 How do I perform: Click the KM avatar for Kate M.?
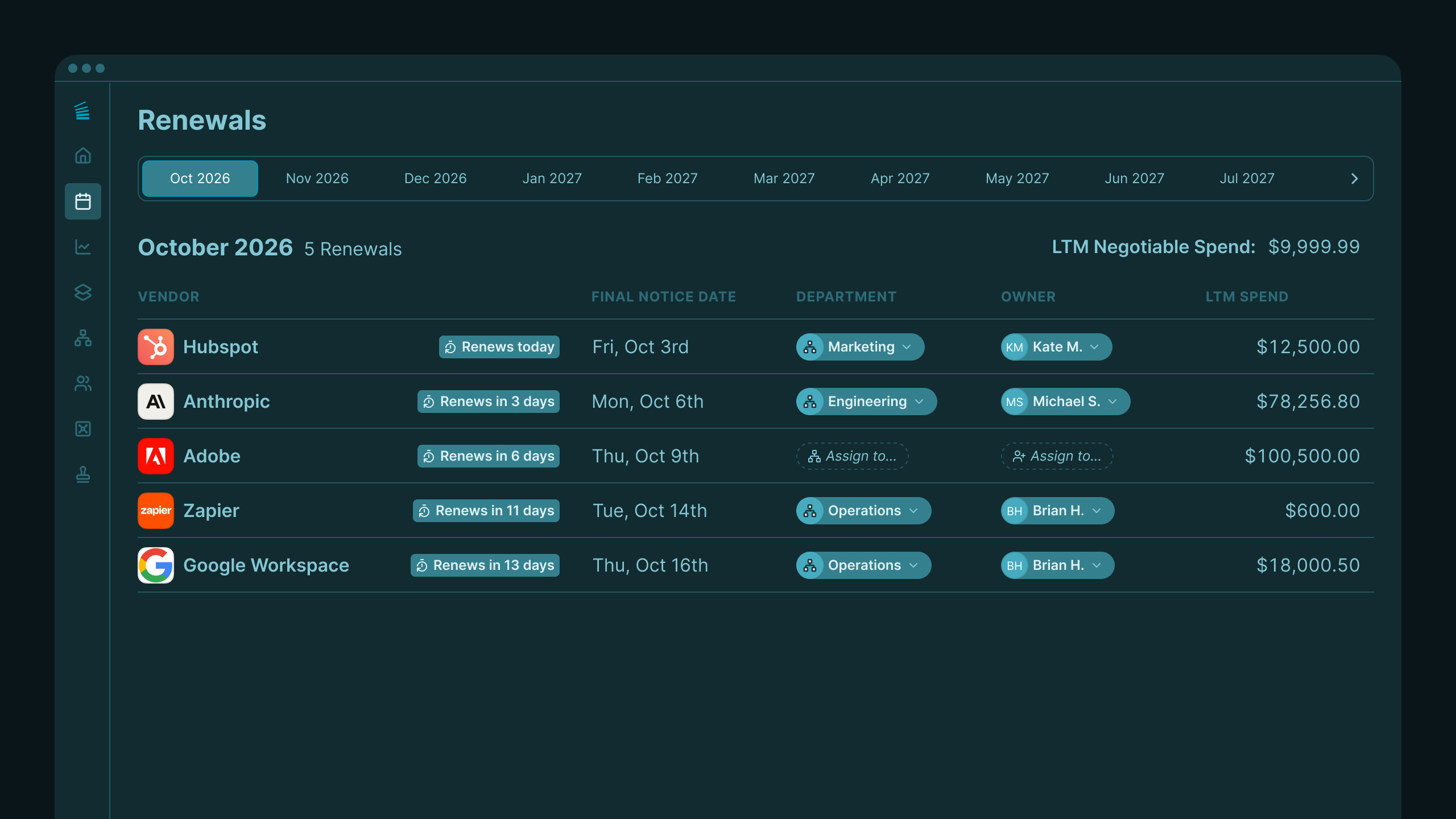click(1015, 347)
